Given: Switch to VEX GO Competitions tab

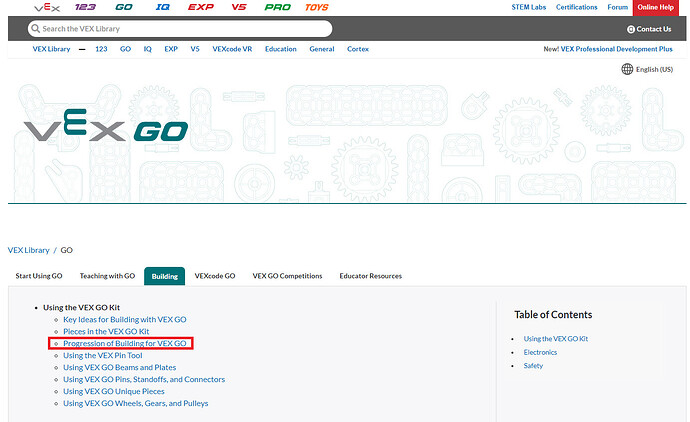Looking at the screenshot, I should coord(287,276).
